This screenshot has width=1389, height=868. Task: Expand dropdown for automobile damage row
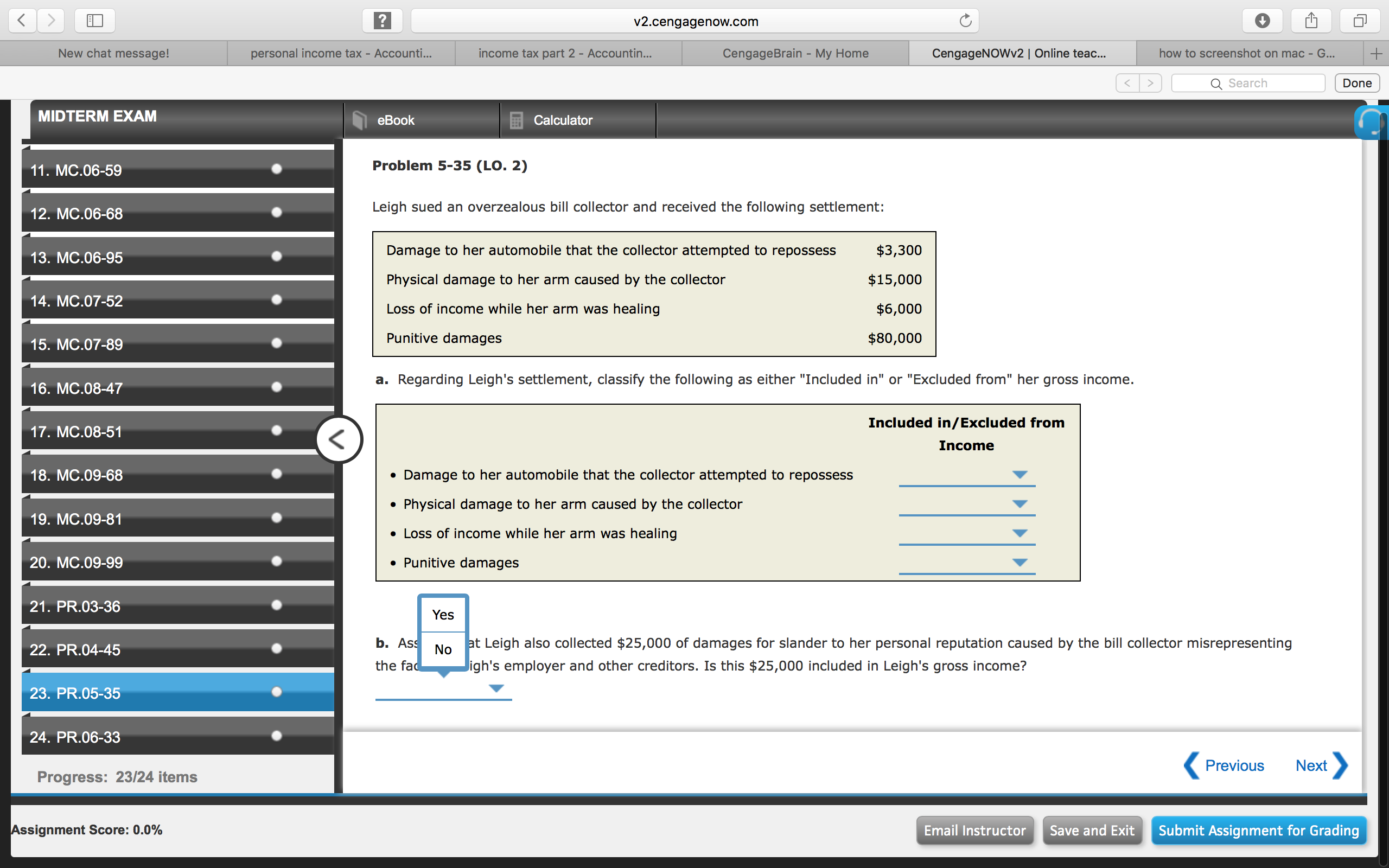point(966,475)
